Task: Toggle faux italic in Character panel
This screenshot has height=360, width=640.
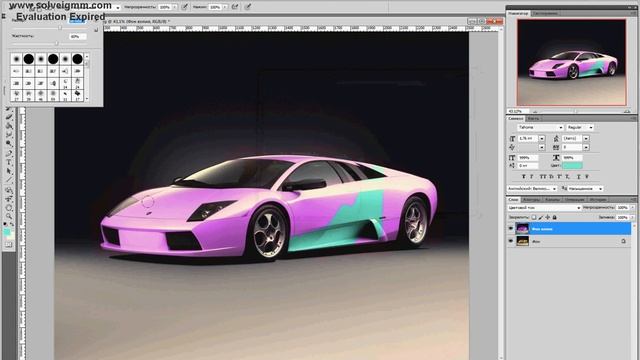Action: (x=531, y=177)
